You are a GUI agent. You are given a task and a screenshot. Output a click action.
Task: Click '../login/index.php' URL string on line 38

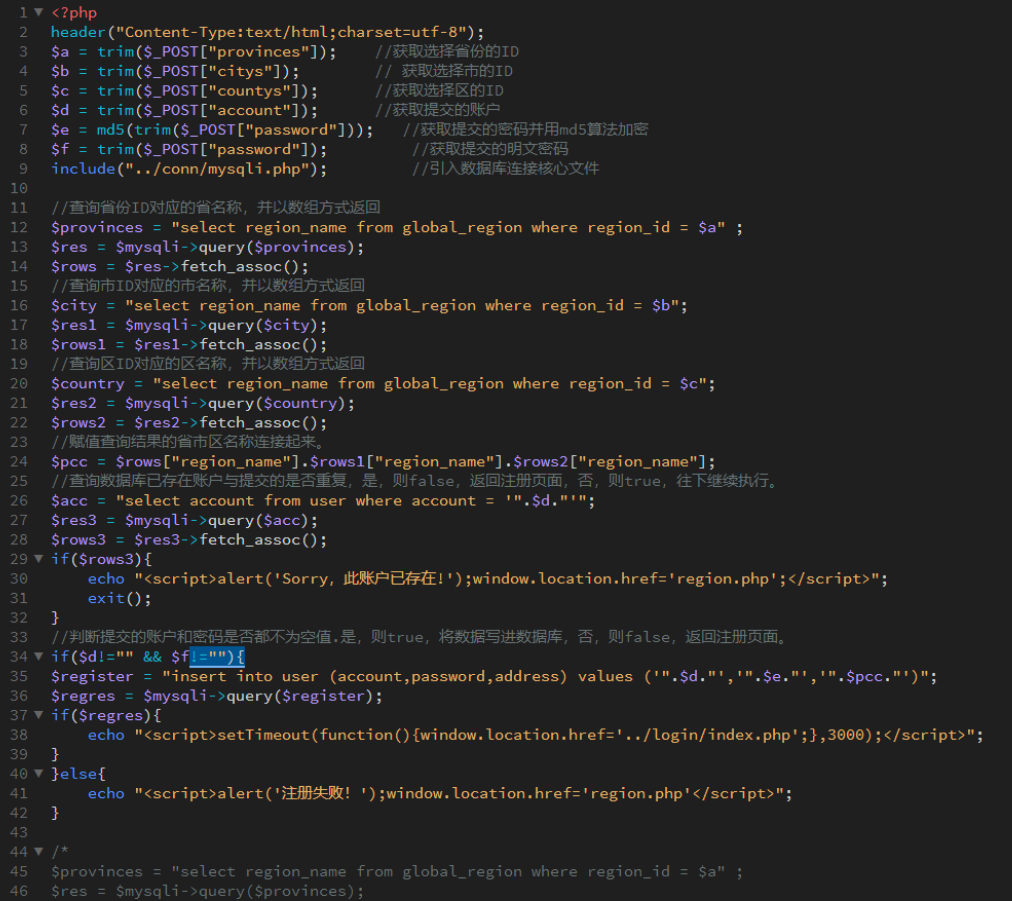pos(708,735)
